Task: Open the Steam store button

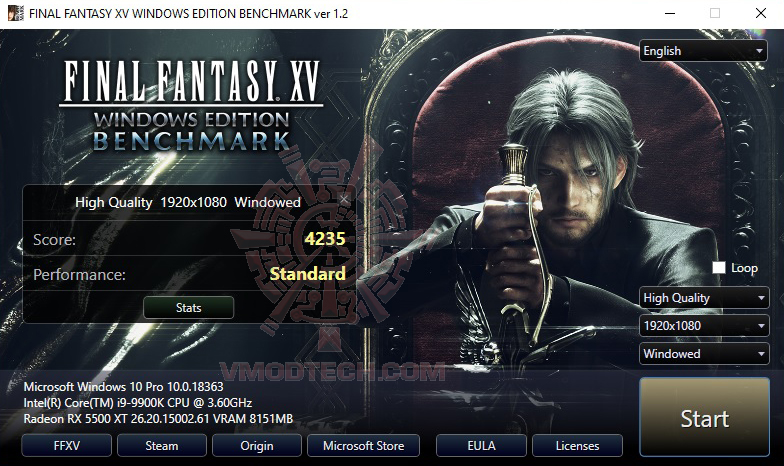Action: click(x=162, y=446)
